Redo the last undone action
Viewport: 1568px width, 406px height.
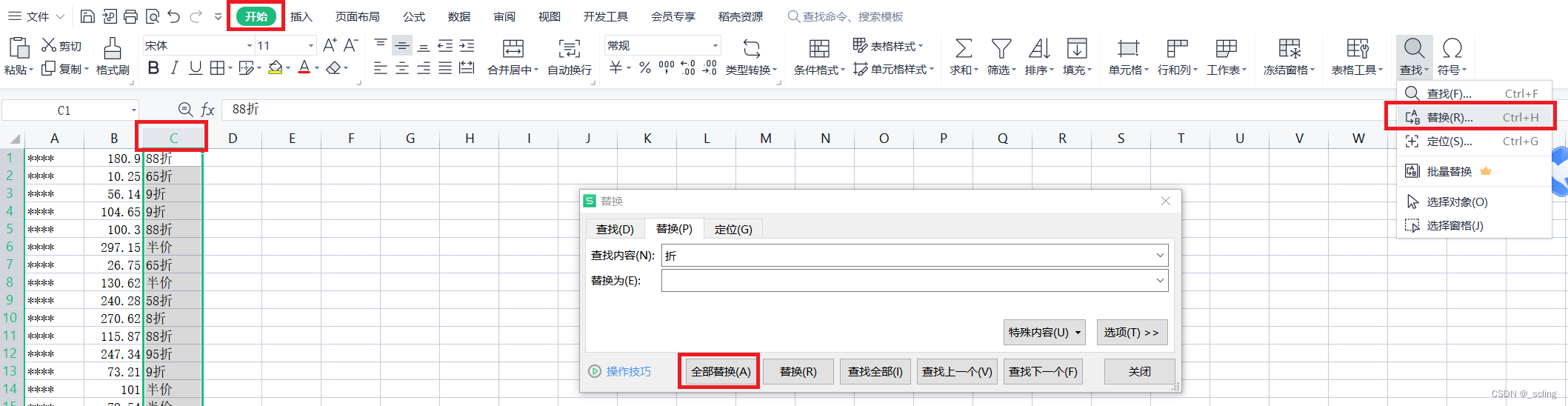click(x=196, y=16)
